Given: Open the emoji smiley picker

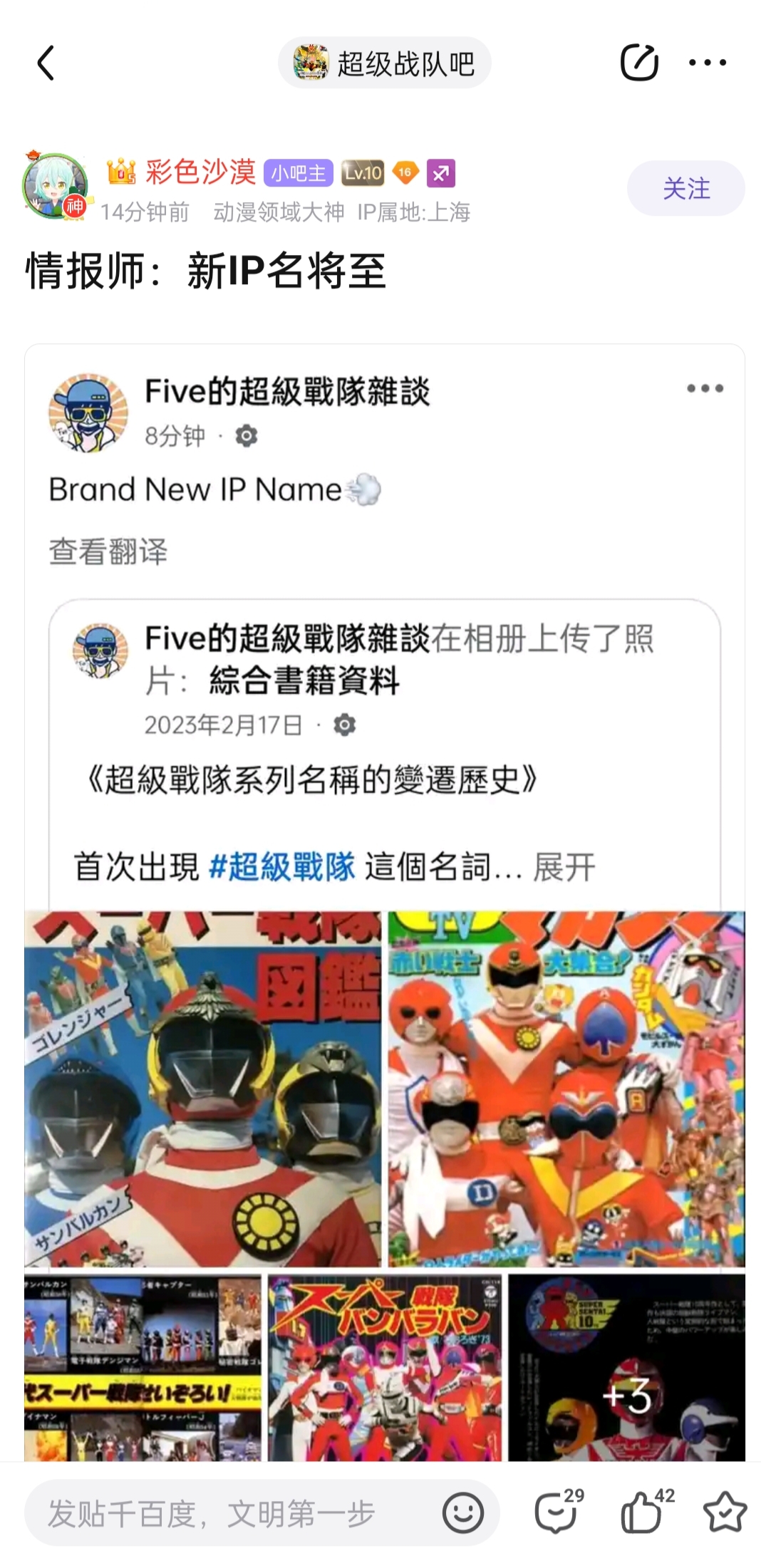Looking at the screenshot, I should tap(463, 1512).
